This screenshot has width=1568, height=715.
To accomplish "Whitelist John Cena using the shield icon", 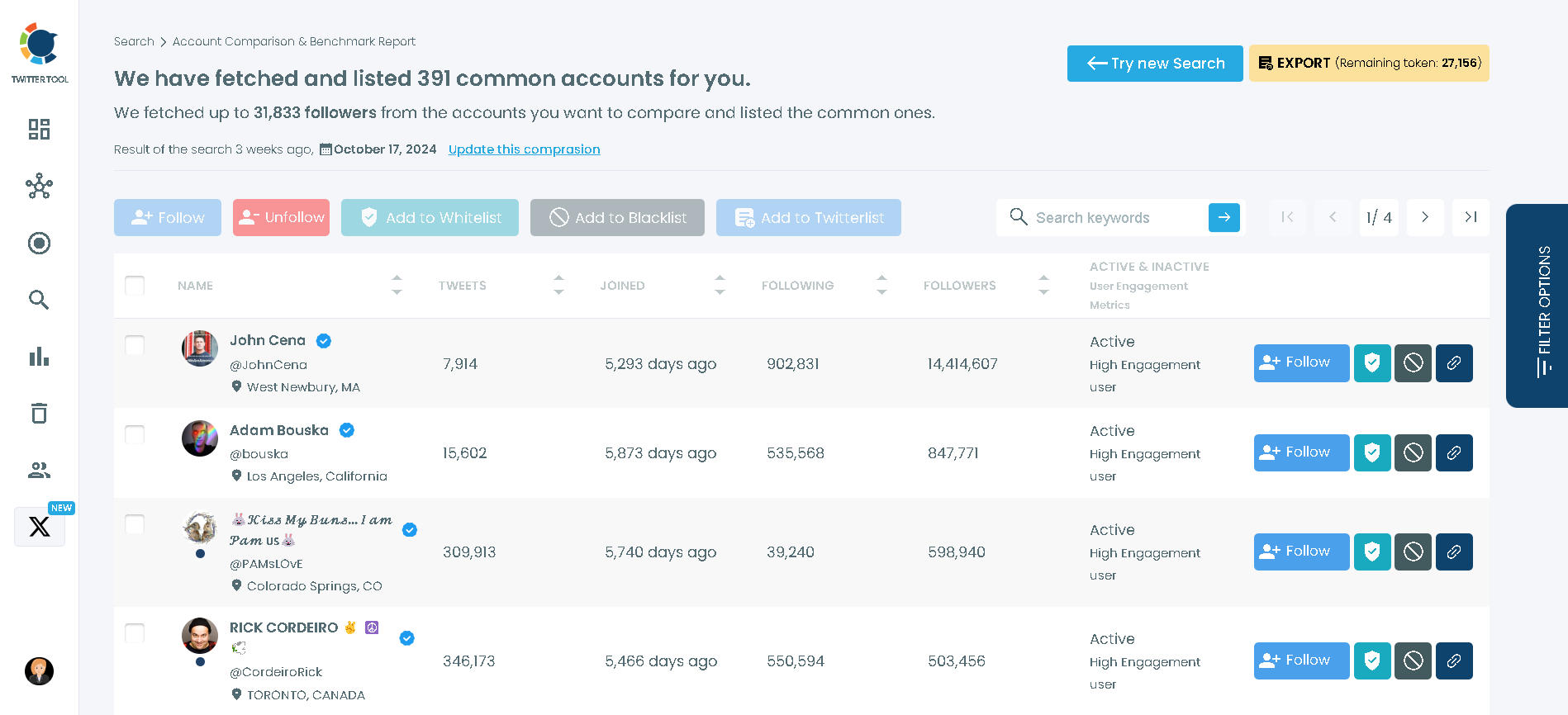I will click(x=1371, y=363).
